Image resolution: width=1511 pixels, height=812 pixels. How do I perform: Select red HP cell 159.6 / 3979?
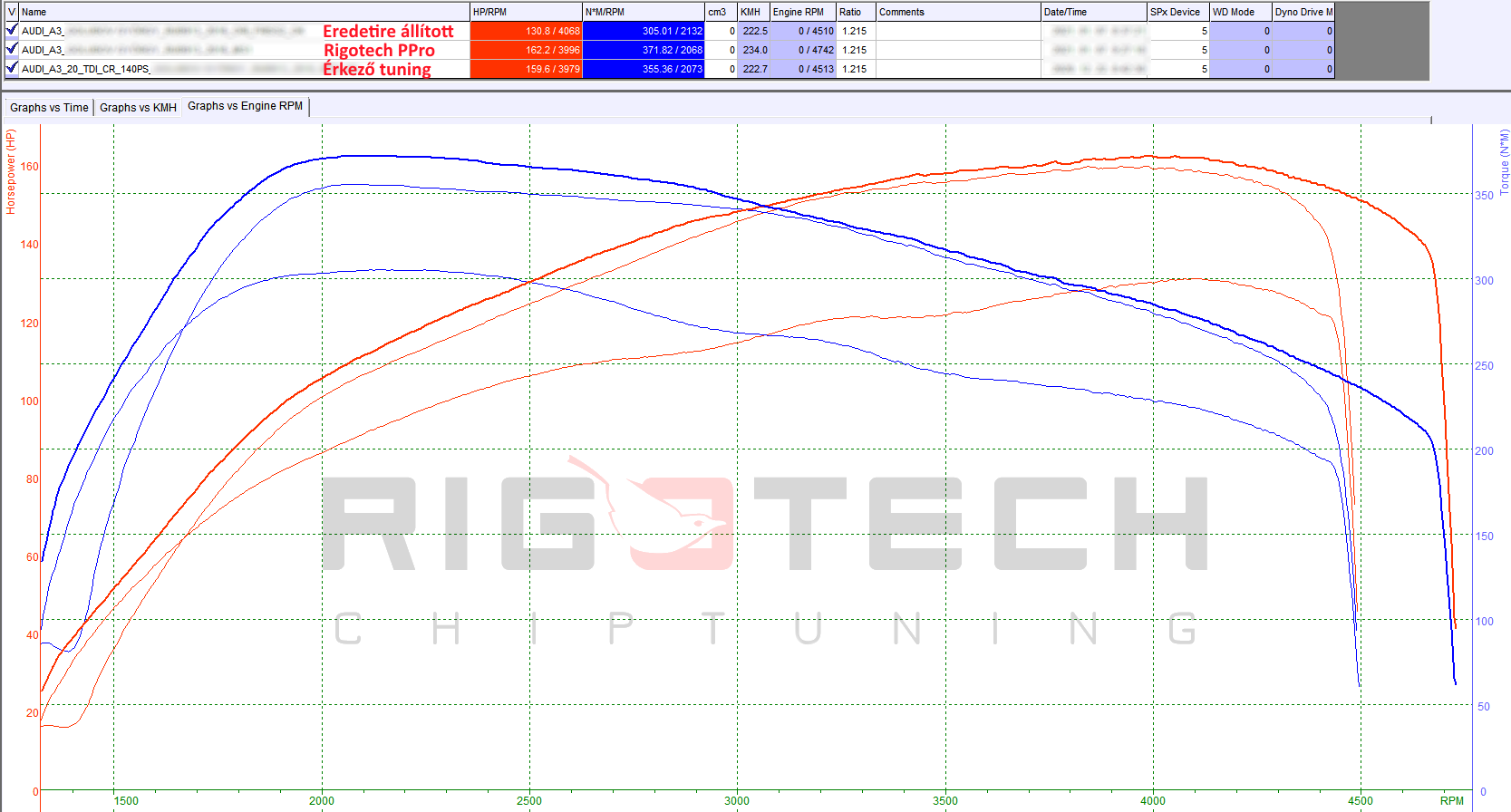click(526, 69)
